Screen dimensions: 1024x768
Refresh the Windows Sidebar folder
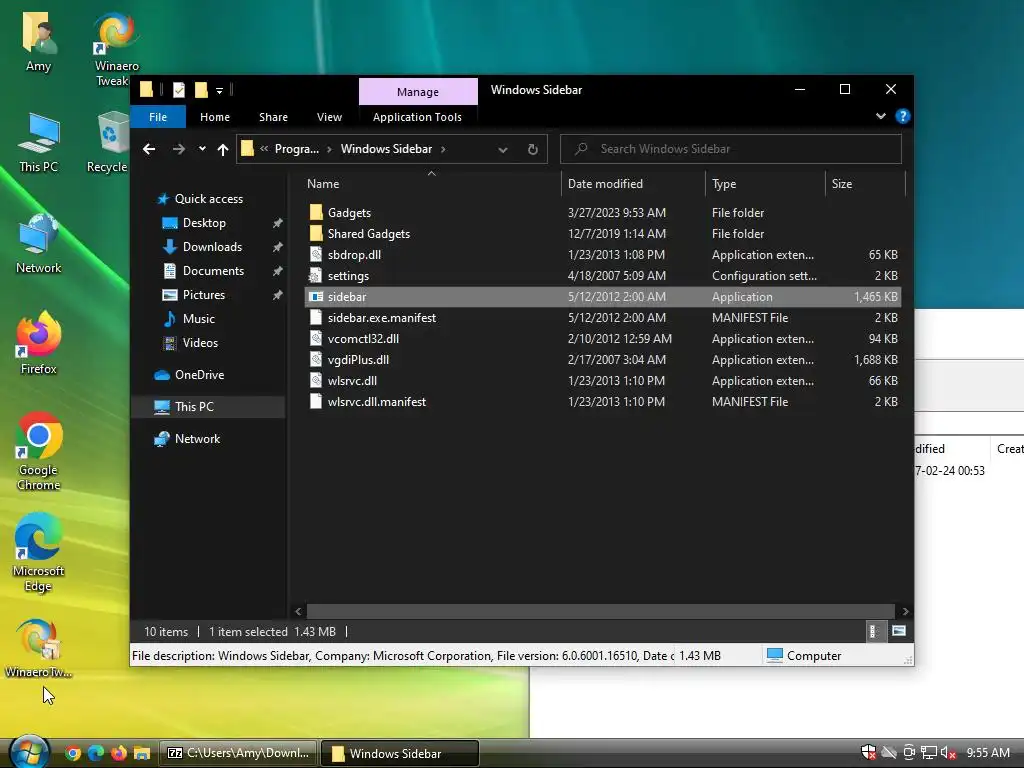click(x=533, y=150)
